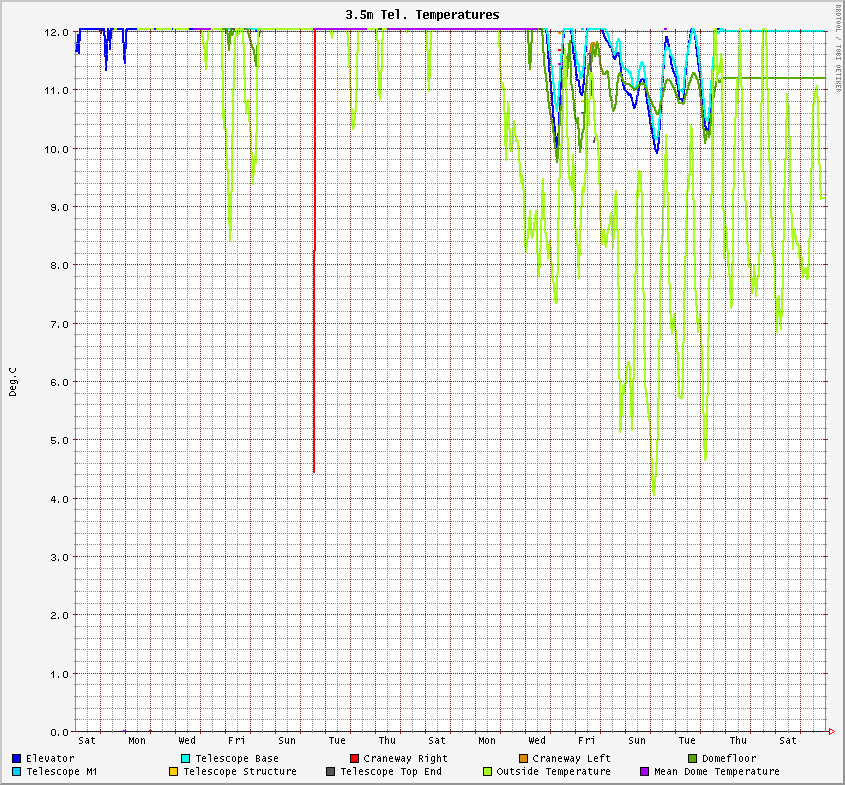Image resolution: width=845 pixels, height=785 pixels.
Task: Select the orange Craneway Left legend swatch
Action: pos(523,759)
